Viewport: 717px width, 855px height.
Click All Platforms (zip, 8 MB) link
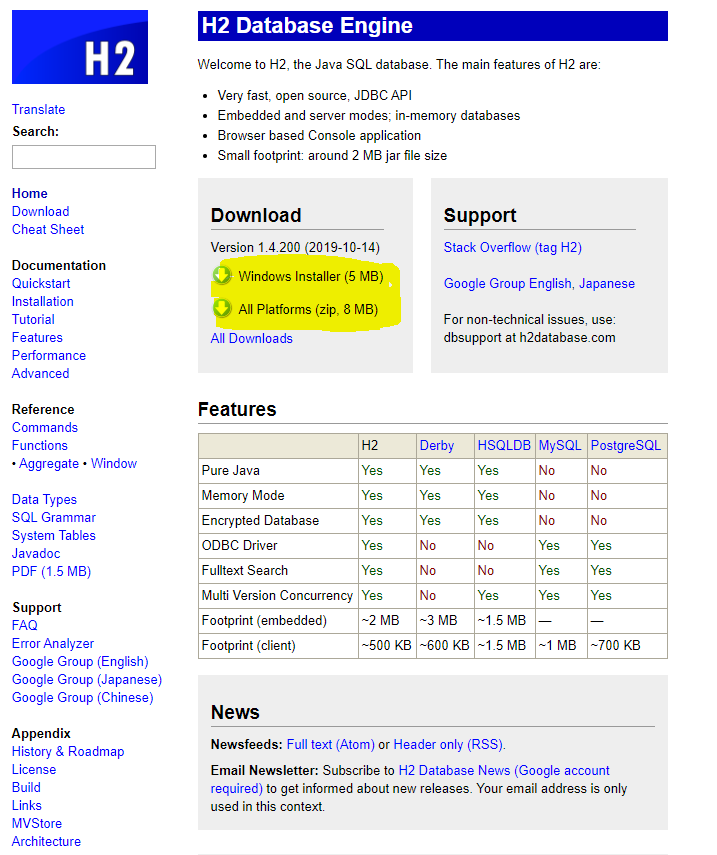point(308,309)
